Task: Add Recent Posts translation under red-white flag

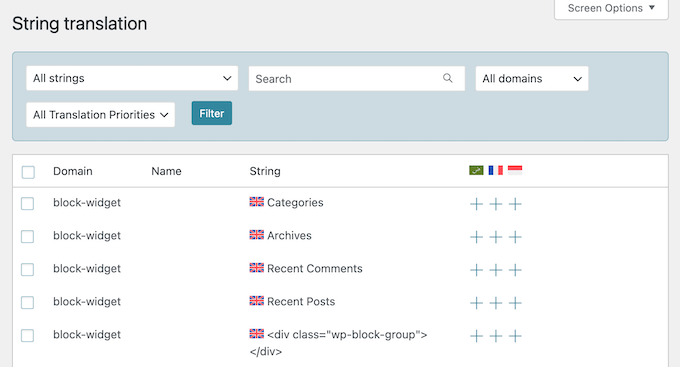Action: click(x=515, y=303)
